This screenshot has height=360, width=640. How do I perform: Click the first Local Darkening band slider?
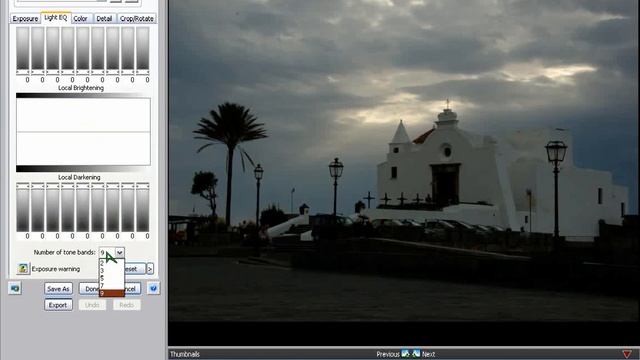click(x=23, y=207)
